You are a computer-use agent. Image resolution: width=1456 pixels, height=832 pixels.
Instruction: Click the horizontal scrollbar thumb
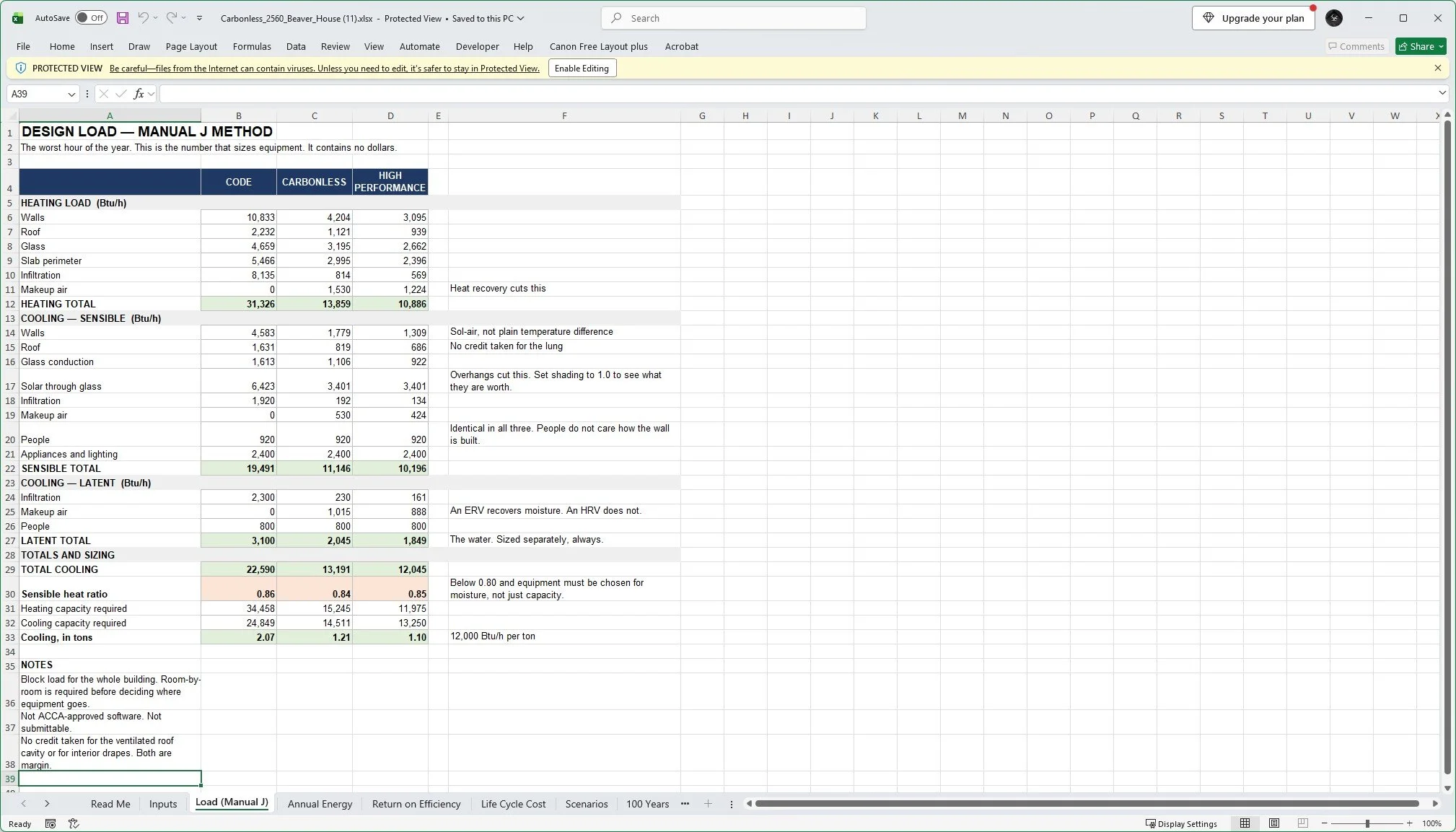(1087, 804)
